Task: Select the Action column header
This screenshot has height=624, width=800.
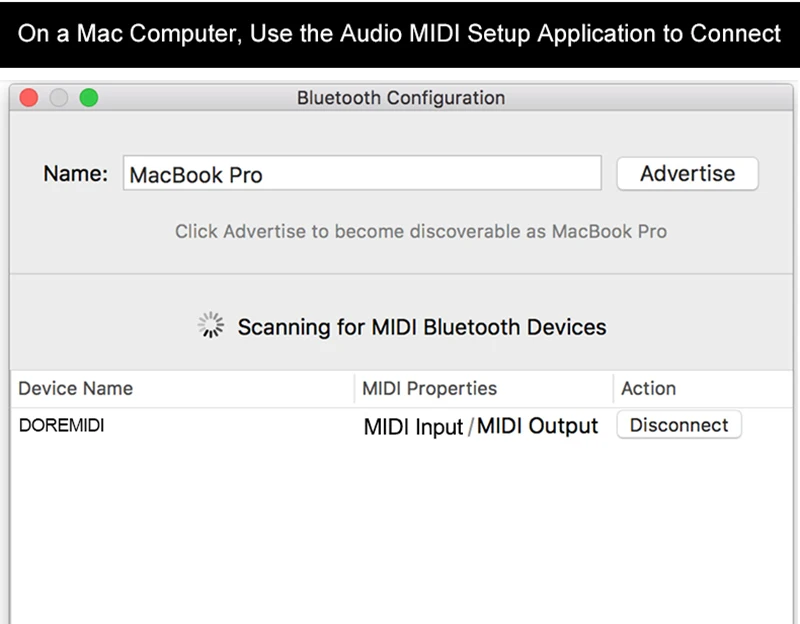Action: point(648,389)
